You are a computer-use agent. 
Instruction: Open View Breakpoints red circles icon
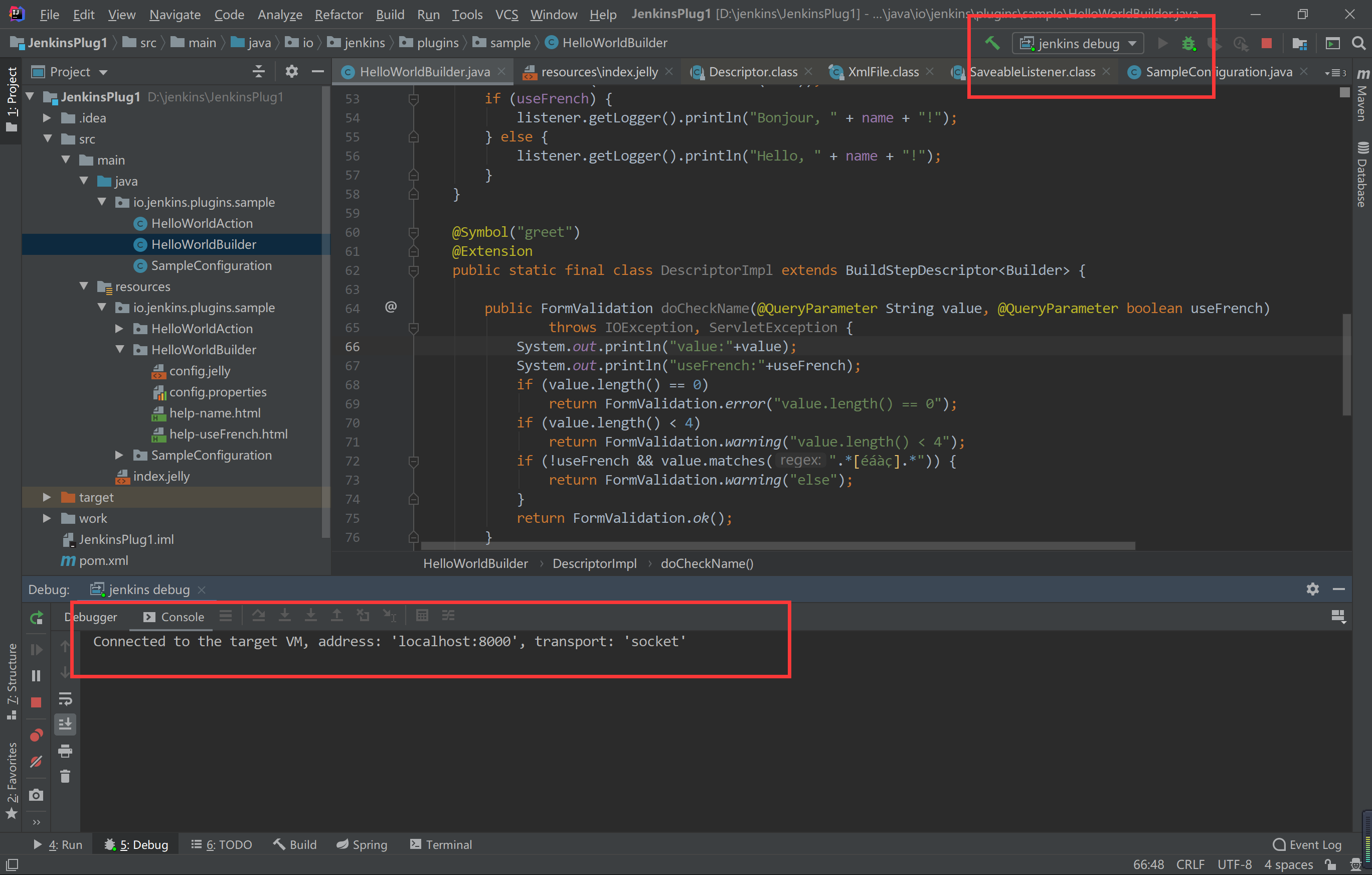[37, 735]
